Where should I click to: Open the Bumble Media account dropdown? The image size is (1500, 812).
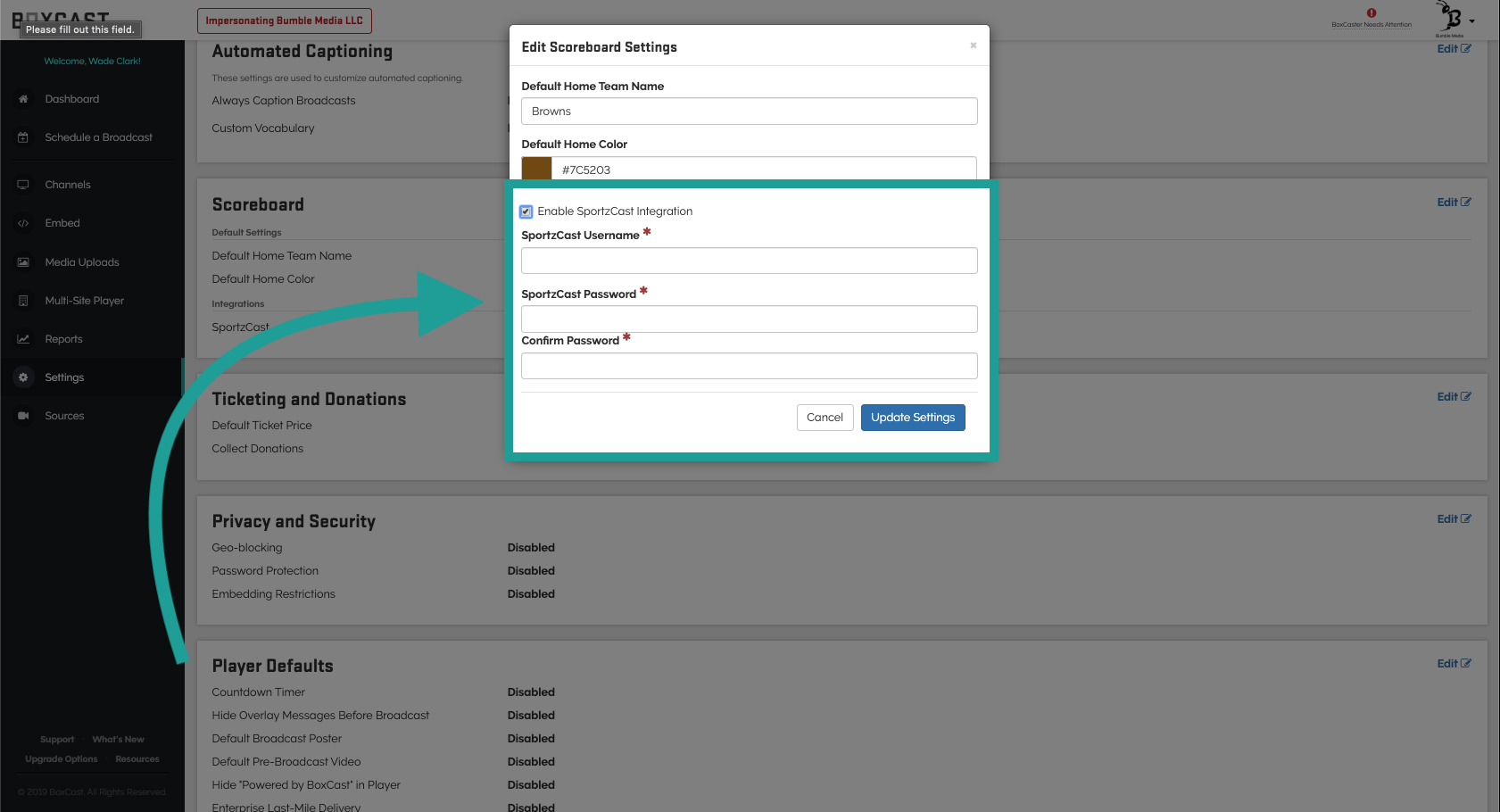click(x=1455, y=20)
